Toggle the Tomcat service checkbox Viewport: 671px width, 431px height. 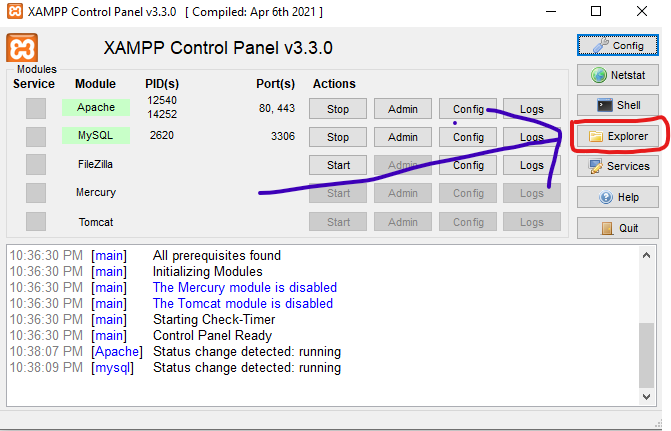36,222
